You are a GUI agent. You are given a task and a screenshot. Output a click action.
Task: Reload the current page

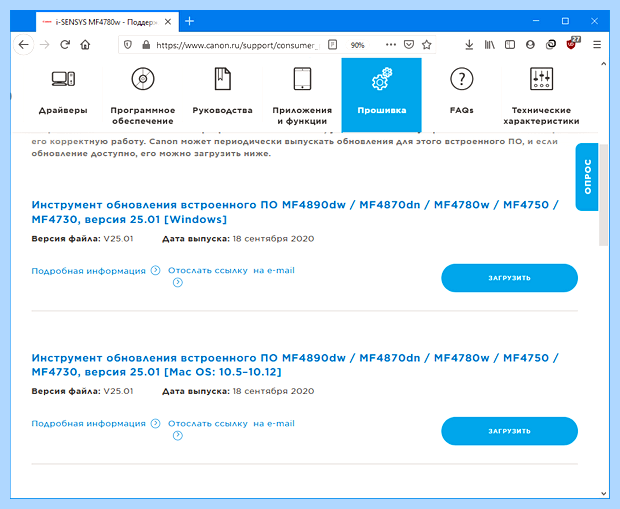pos(65,45)
